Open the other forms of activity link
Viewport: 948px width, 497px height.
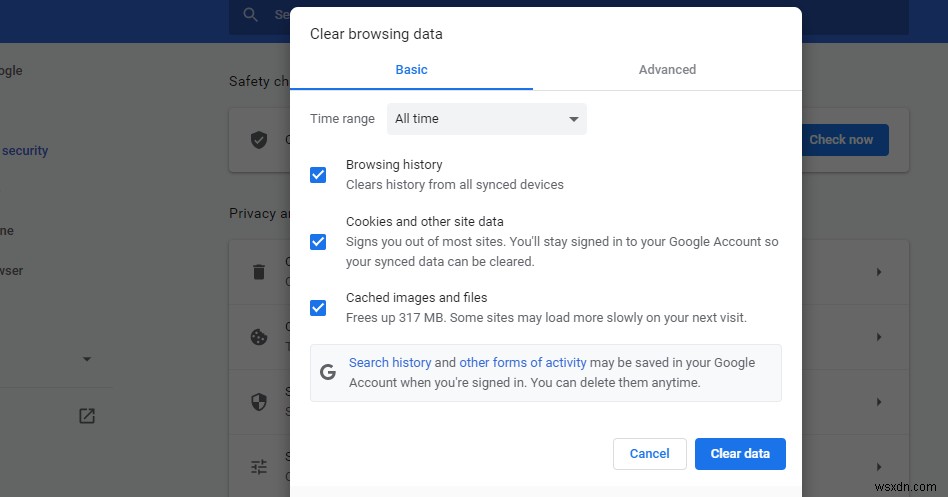(522, 362)
